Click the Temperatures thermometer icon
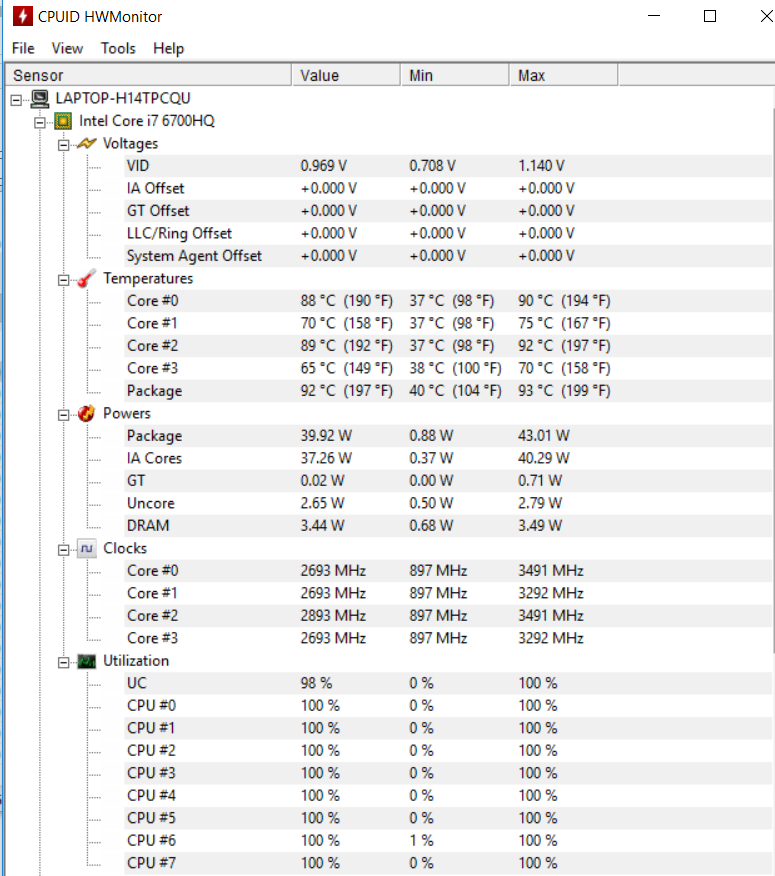This screenshot has width=775, height=876. [x=87, y=278]
